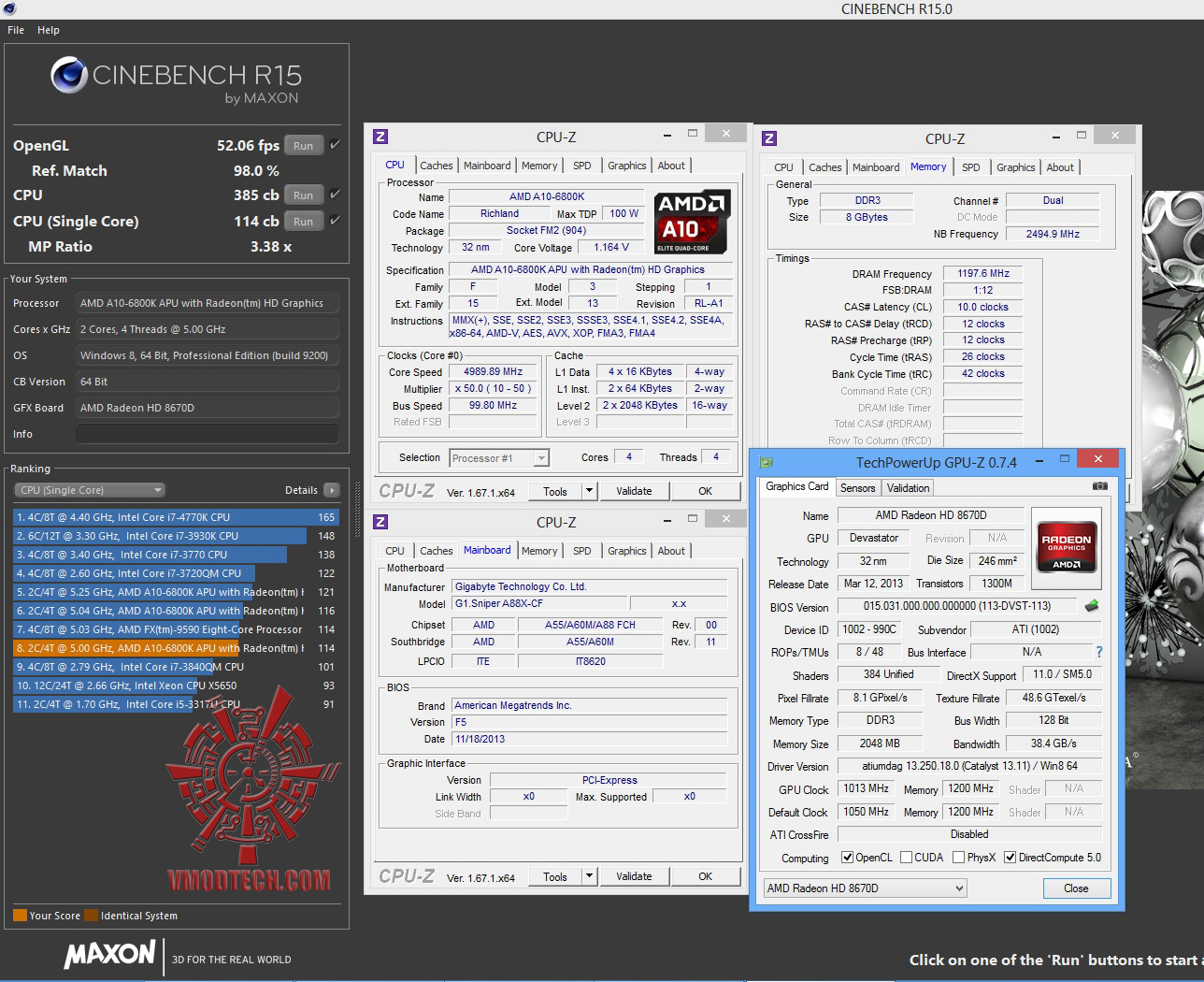The image size is (1204, 982).
Task: Run the OpenGL benchmark
Action: click(303, 146)
